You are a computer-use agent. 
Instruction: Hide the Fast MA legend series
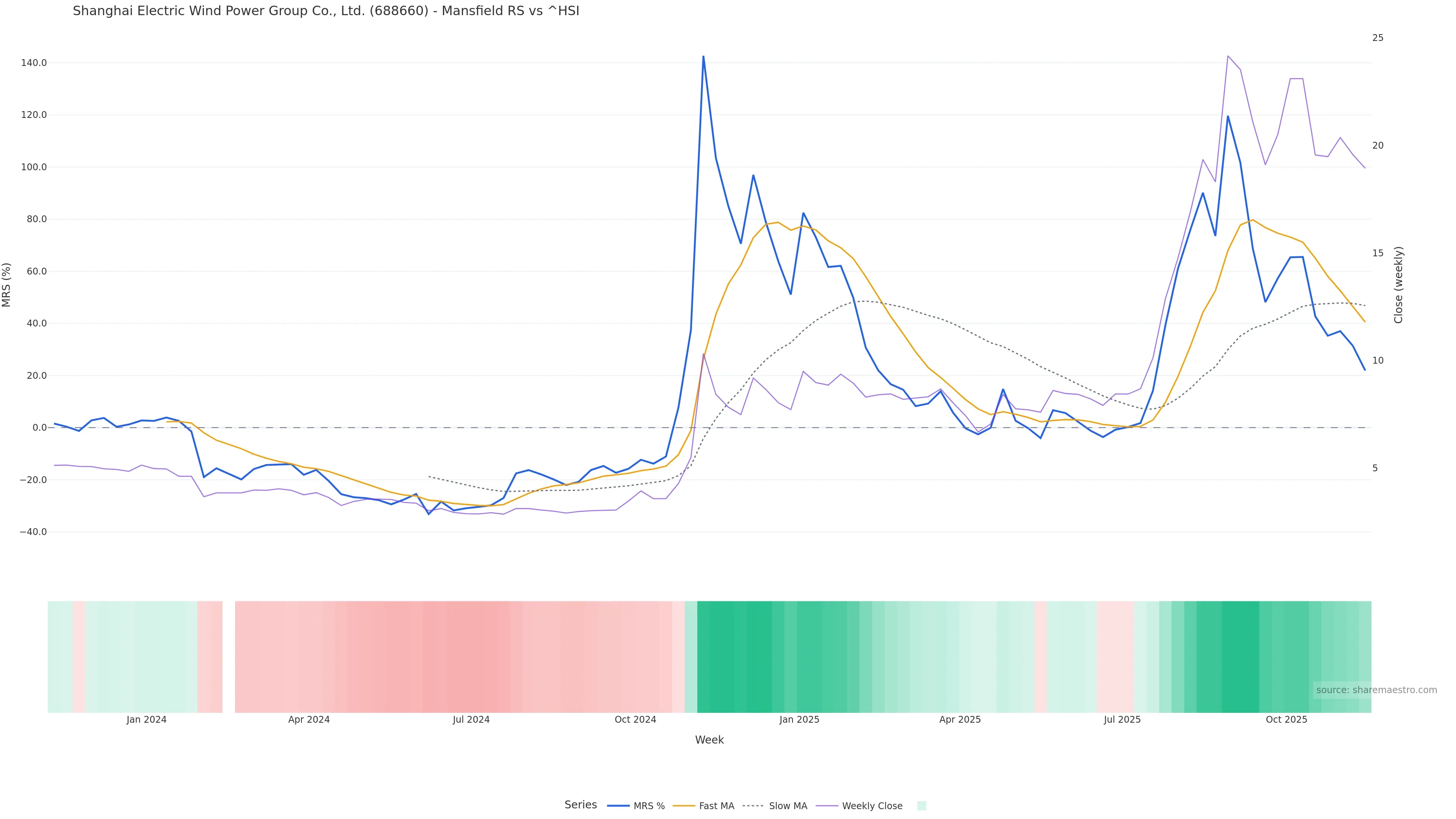(x=716, y=806)
